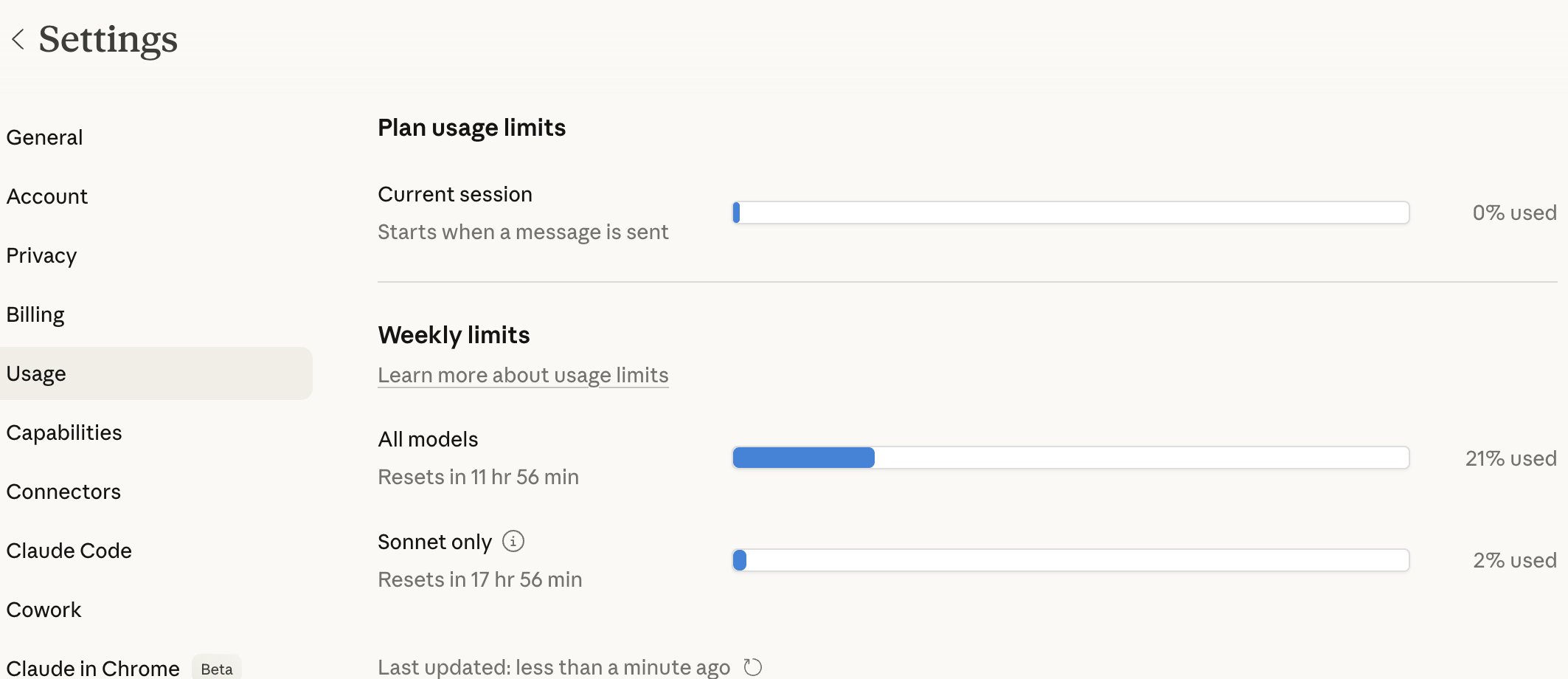Go to Account settings
Image resolution: width=1568 pixels, height=679 pixels.
[47, 196]
